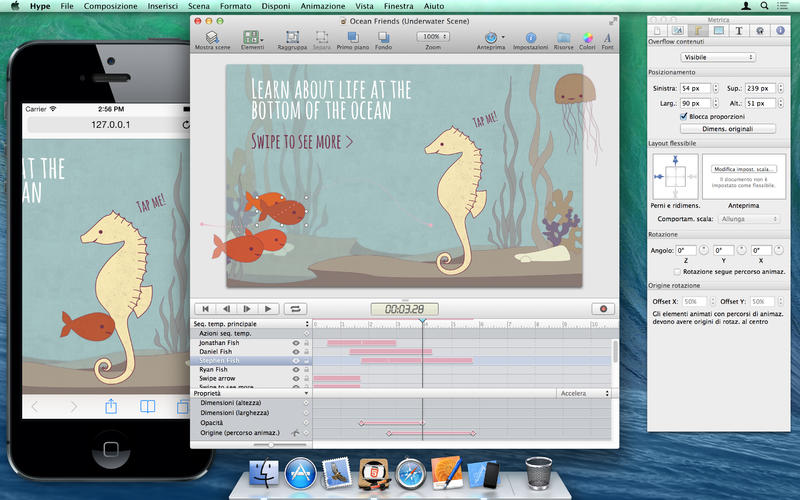Screen dimensions: 800x500
Task: Click the Primo piano toolbar icon
Action: 351,37
